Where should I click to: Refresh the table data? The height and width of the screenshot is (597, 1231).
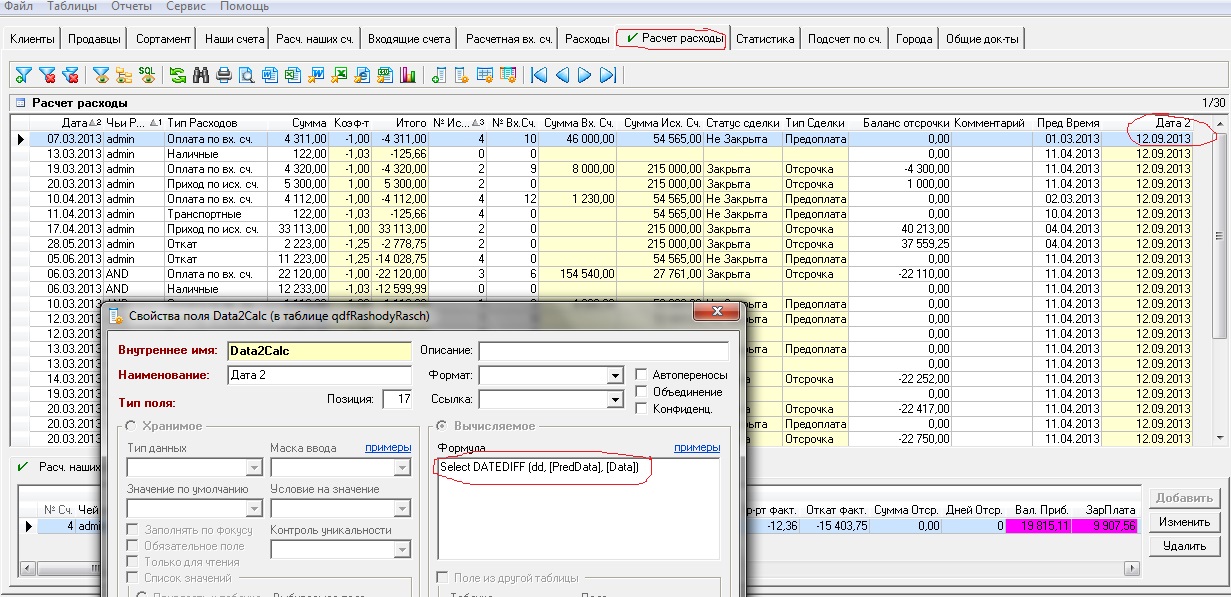click(178, 75)
